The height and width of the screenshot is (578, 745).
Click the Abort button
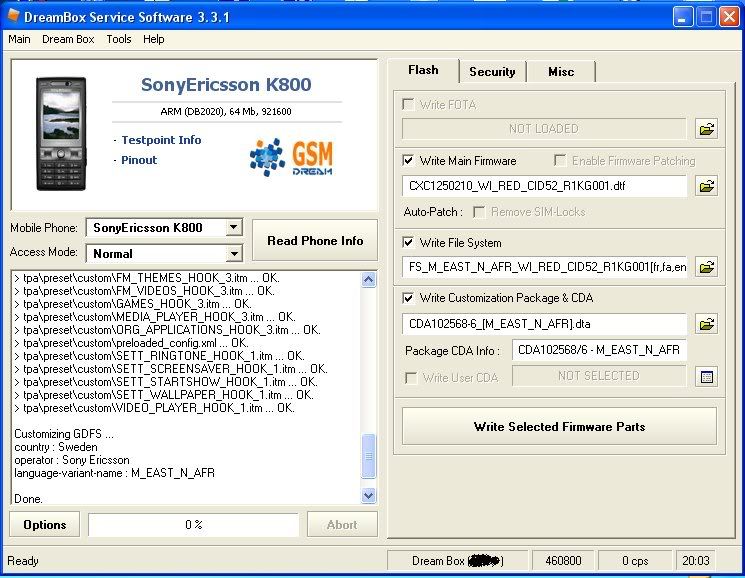342,525
